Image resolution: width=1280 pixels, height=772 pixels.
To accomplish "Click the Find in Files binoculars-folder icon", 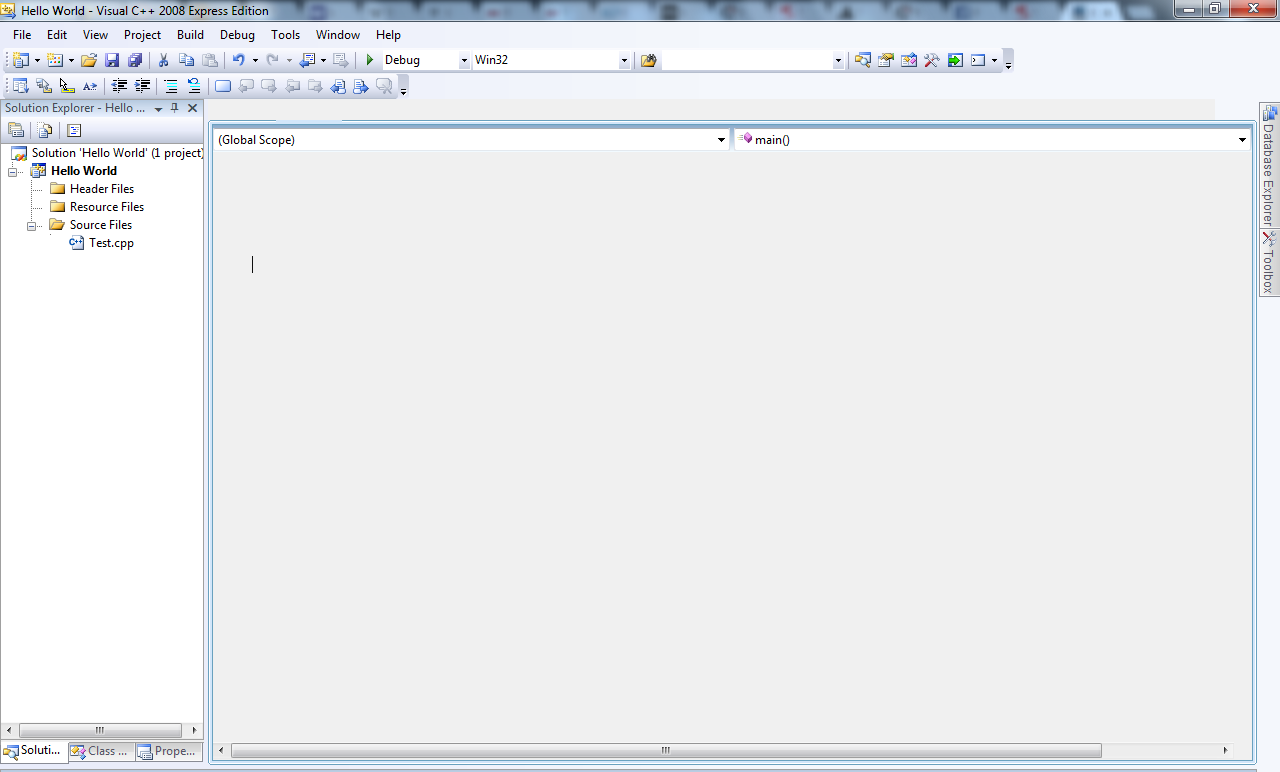I will tap(648, 60).
